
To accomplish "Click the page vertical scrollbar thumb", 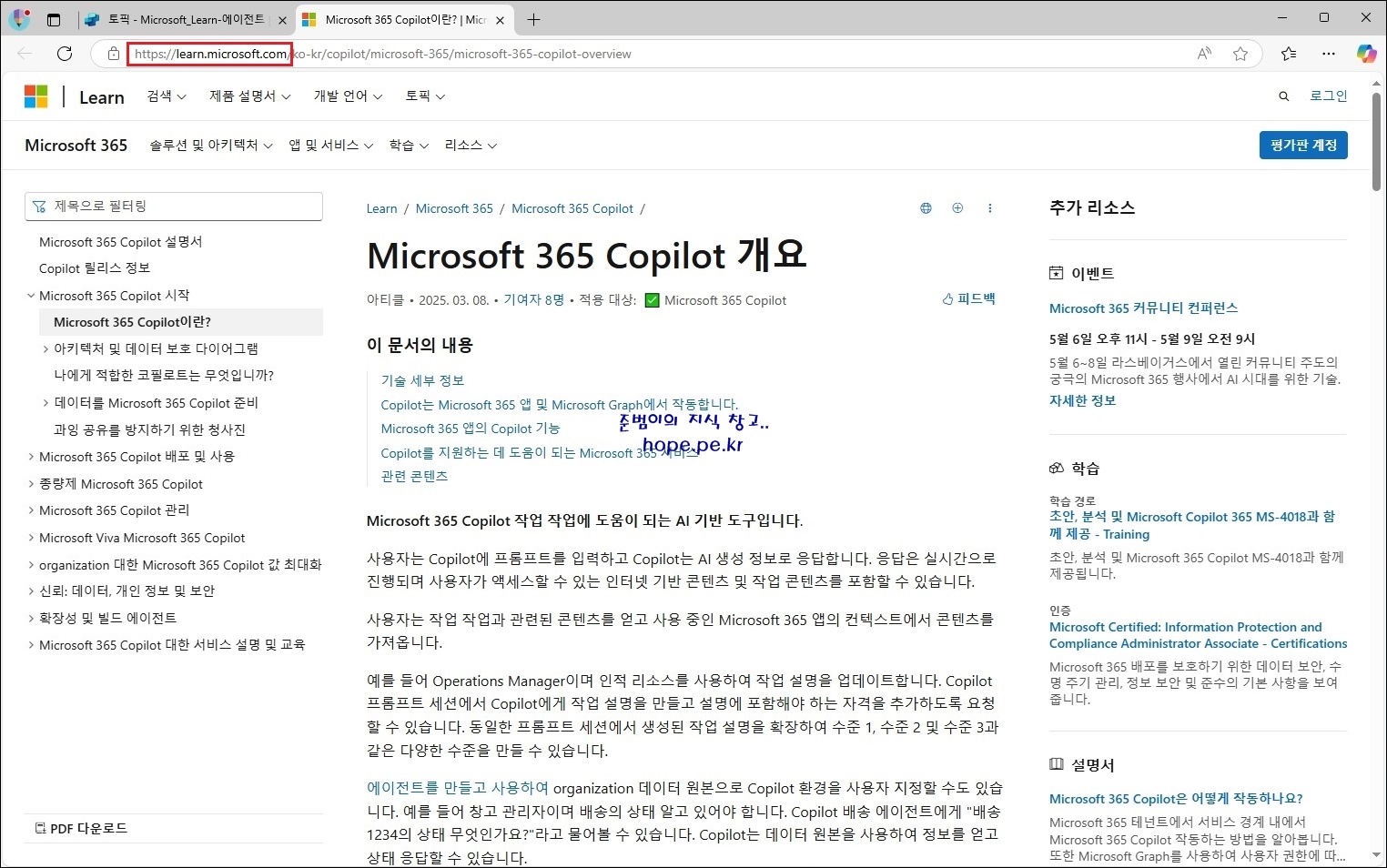I will pyautogui.click(x=1376, y=141).
